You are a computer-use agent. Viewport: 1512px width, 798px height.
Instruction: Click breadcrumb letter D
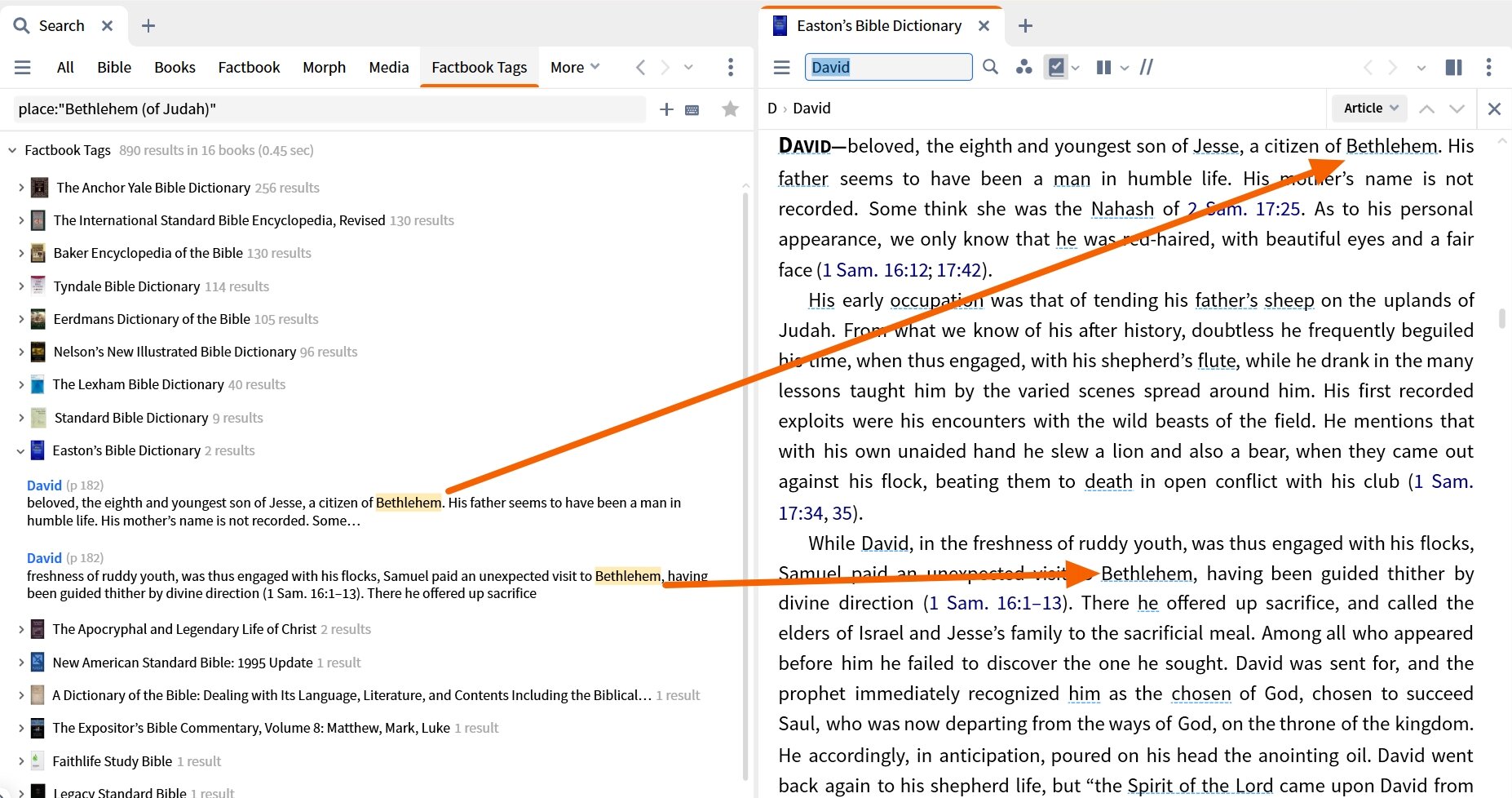(771, 109)
